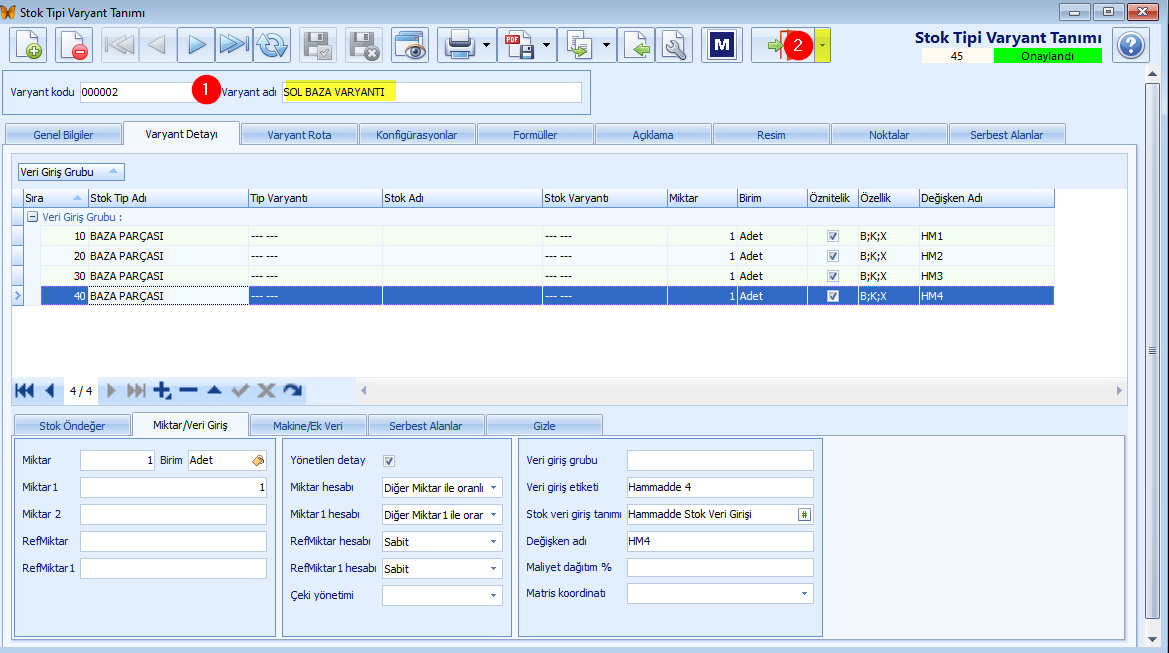Open page settings with the wrench icon
Screen dimensions: 1169x653
pyautogui.click(x=675, y=45)
